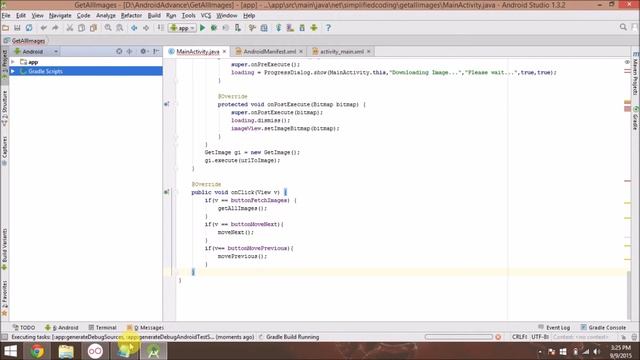Viewport: 640px width, 360px height.
Task: Open the project panel settings gear
Action: (143, 51)
